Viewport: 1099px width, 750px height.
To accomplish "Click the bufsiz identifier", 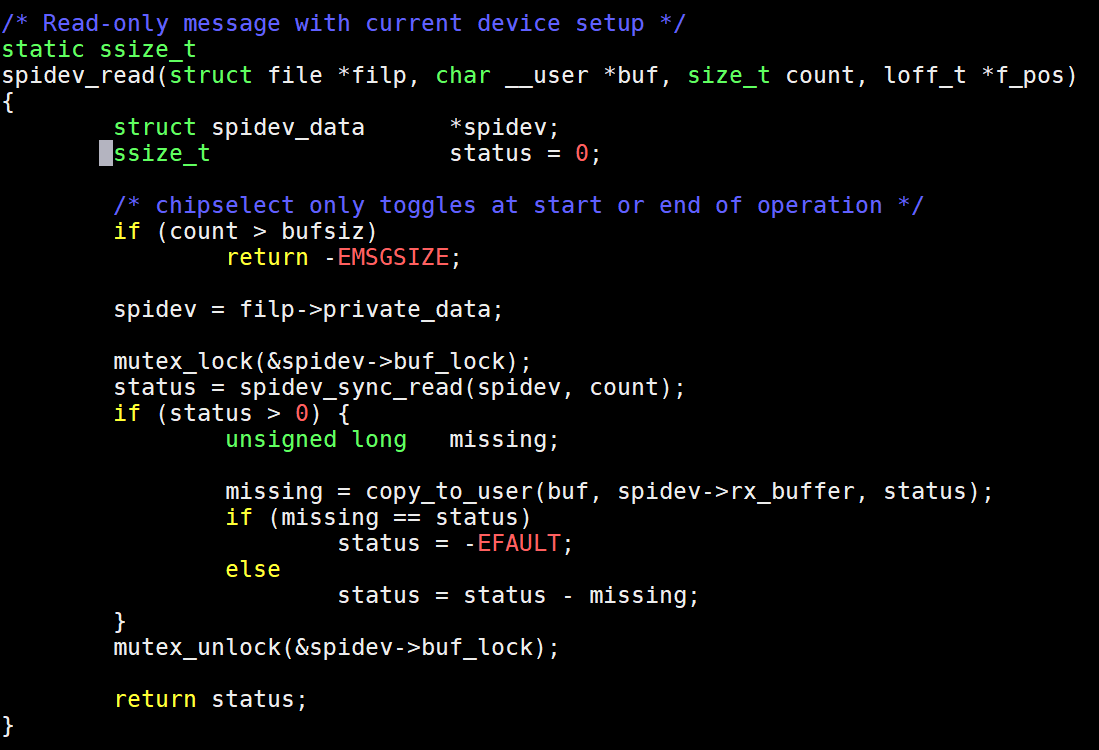I will pyautogui.click(x=323, y=231).
